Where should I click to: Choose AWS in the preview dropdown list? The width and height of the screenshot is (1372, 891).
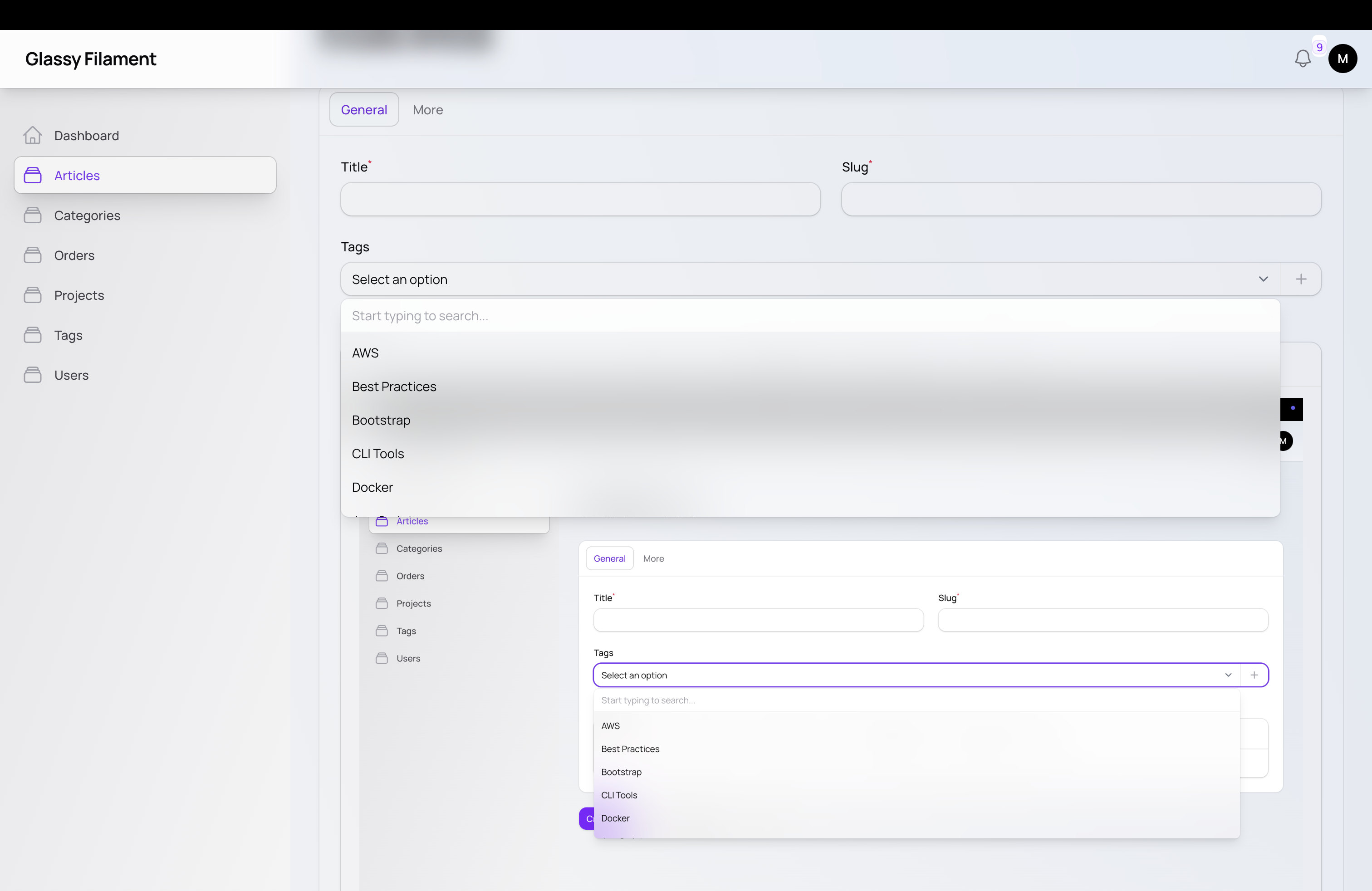click(916, 725)
